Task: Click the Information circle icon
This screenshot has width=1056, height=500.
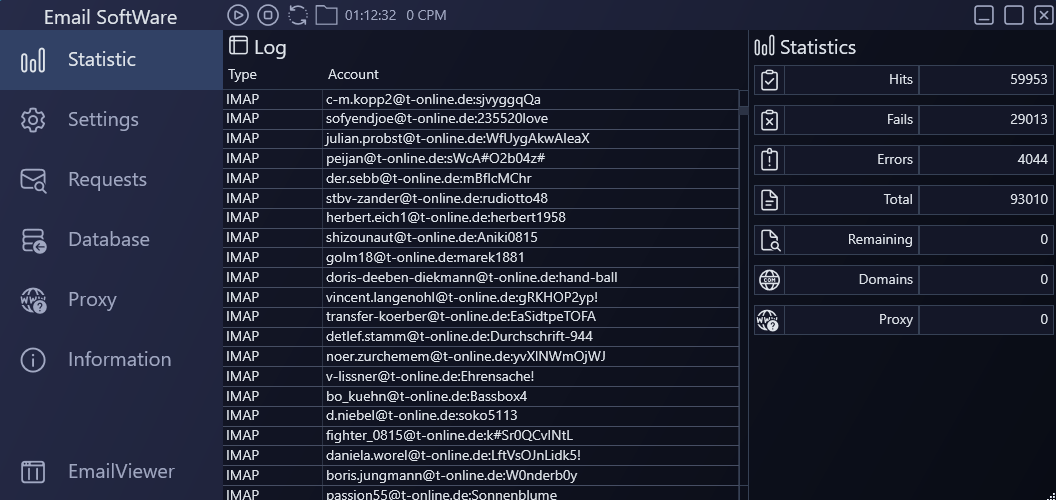Action: coord(33,360)
